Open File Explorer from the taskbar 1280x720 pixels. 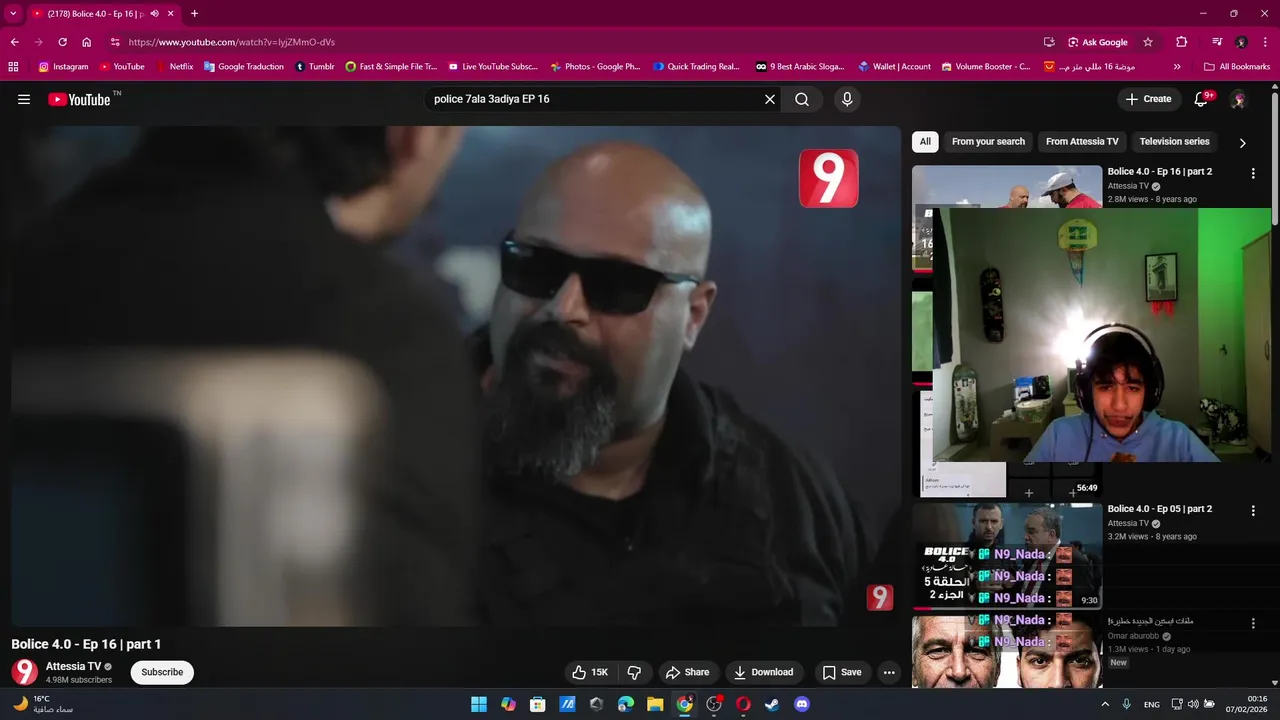(x=655, y=704)
